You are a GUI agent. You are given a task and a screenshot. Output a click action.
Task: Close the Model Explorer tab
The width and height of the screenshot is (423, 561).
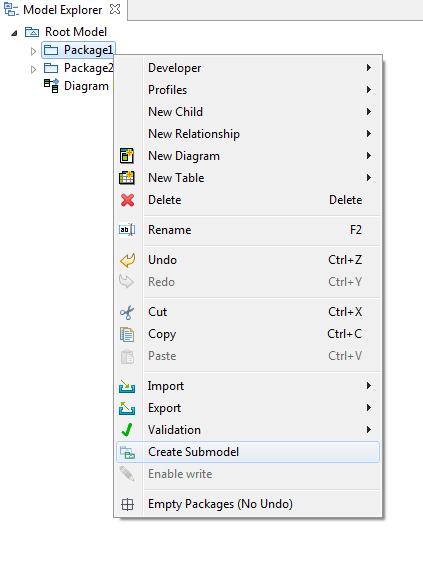(115, 10)
